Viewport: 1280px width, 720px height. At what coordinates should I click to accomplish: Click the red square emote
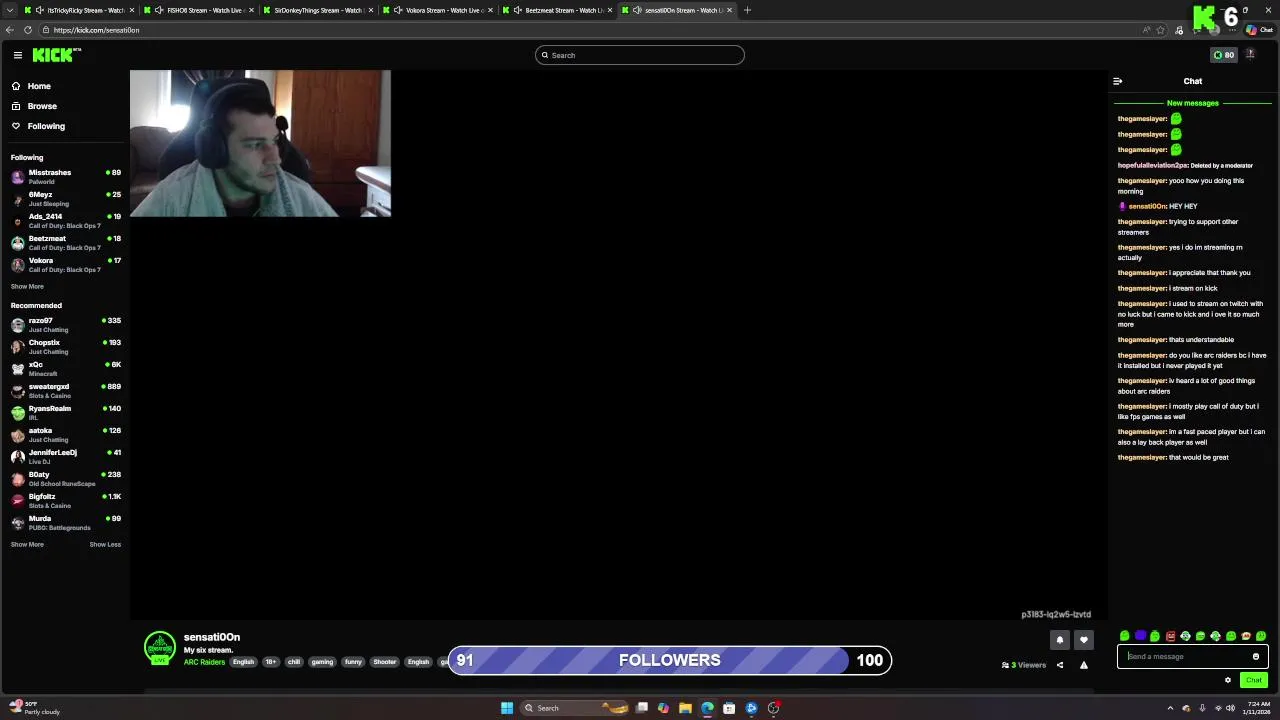(x=1170, y=636)
